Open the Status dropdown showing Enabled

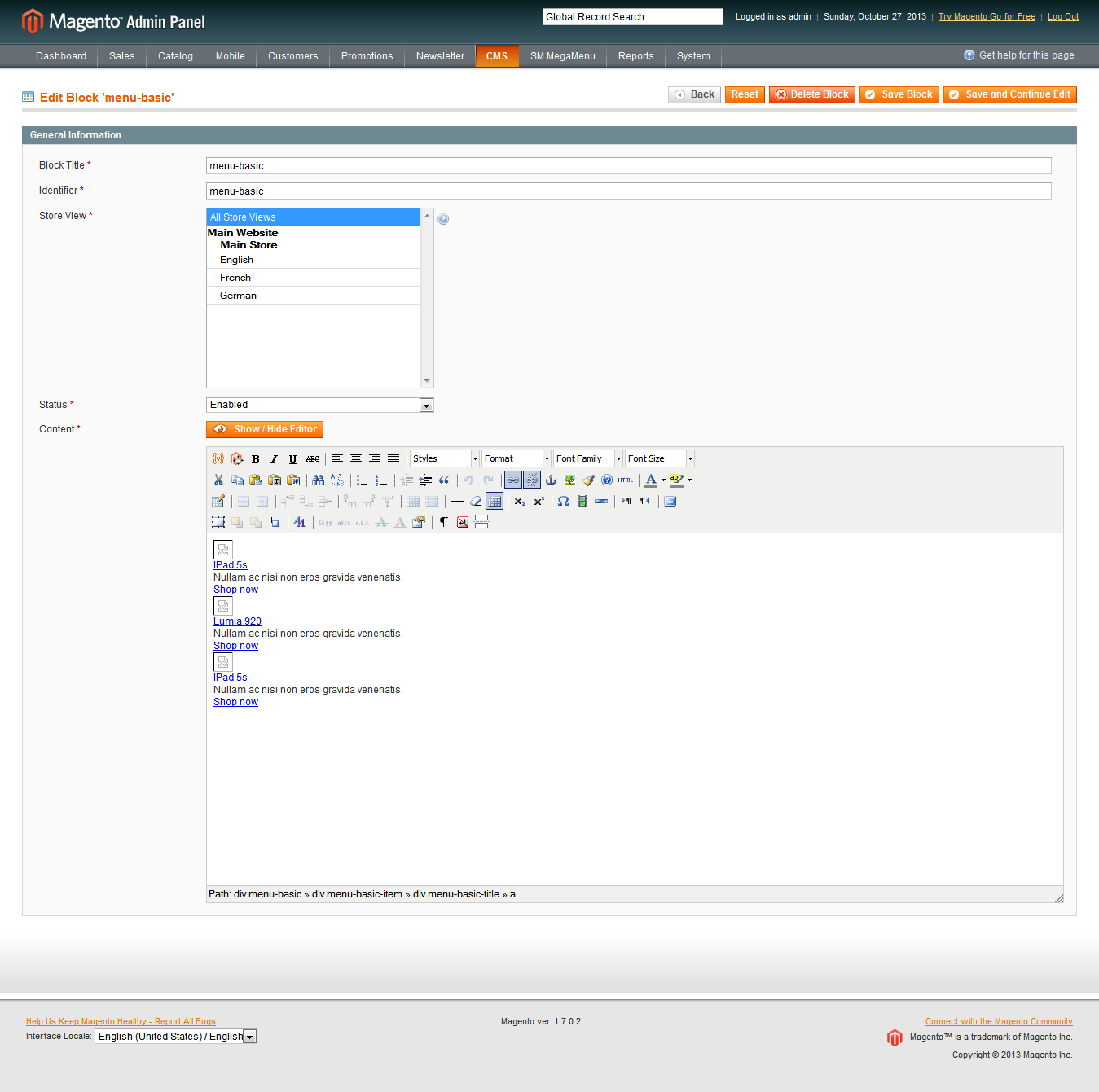(x=320, y=406)
